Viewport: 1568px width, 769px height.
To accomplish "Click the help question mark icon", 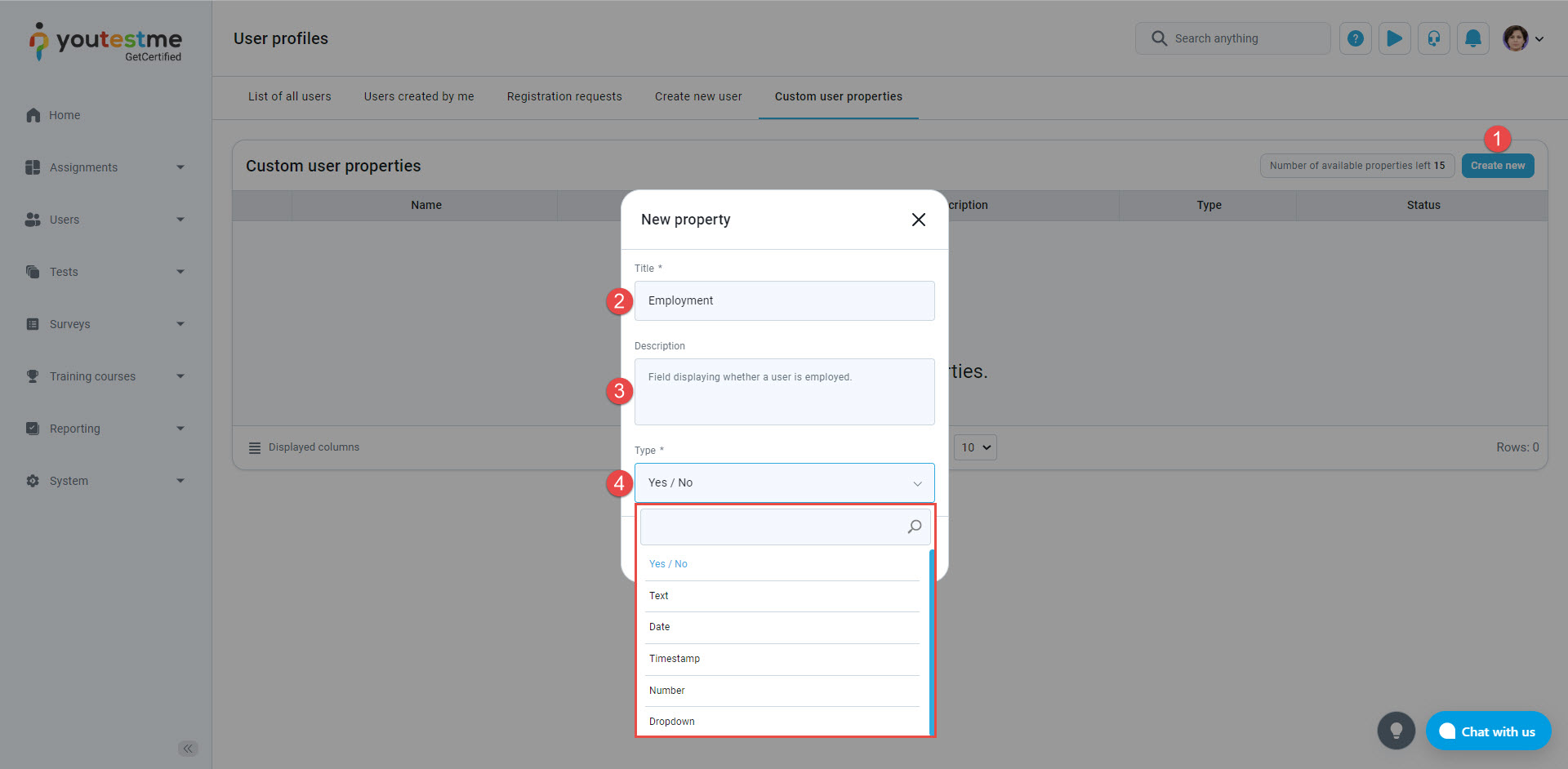I will coord(1355,38).
